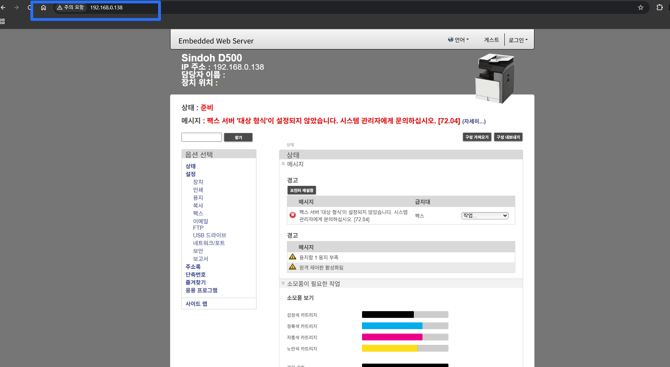670x367 pixels.
Task: Open the 보안 settings link
Action: pyautogui.click(x=198, y=251)
